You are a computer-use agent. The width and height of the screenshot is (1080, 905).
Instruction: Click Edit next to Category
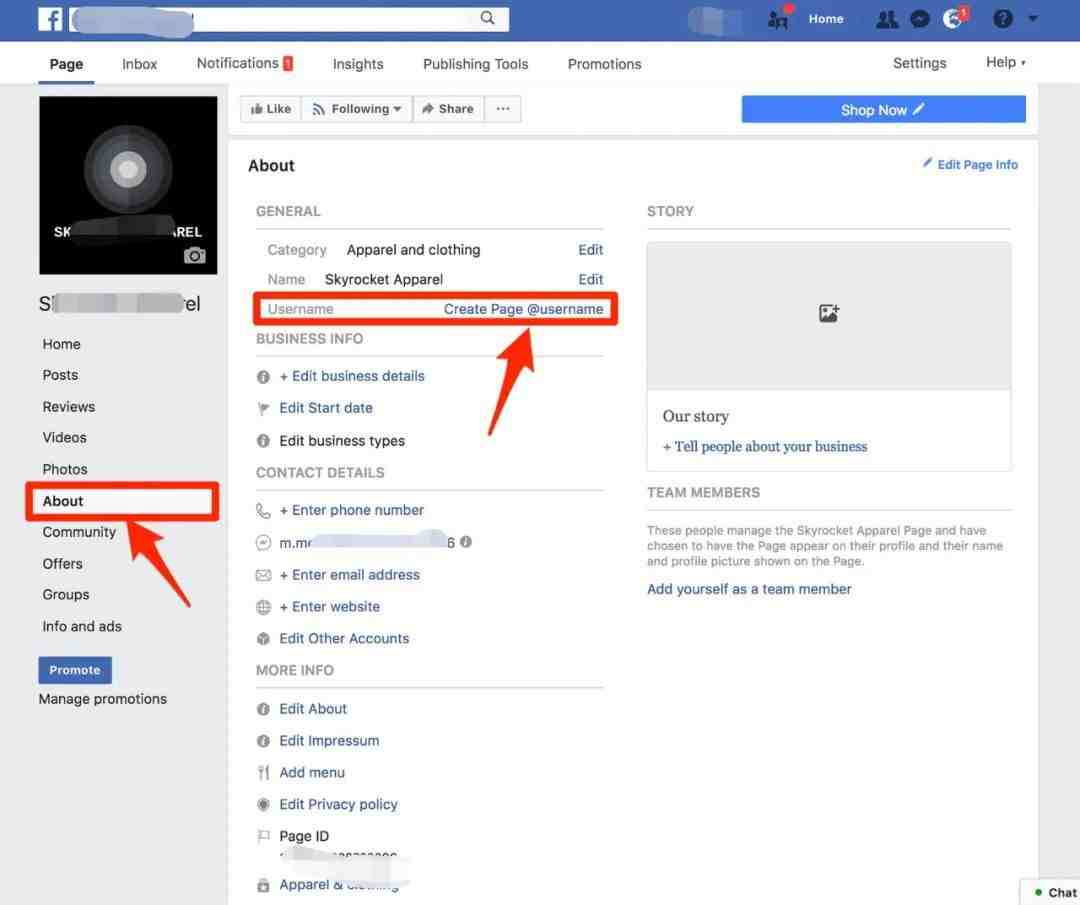590,250
